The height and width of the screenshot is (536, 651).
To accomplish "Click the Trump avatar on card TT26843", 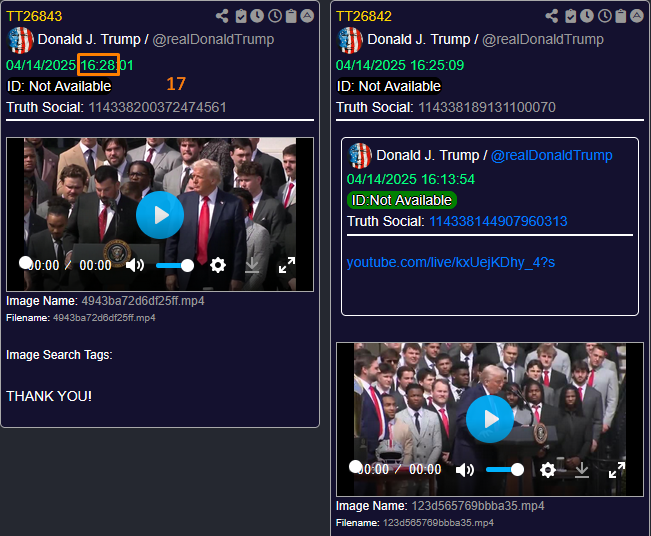I will pyautogui.click(x=21, y=40).
